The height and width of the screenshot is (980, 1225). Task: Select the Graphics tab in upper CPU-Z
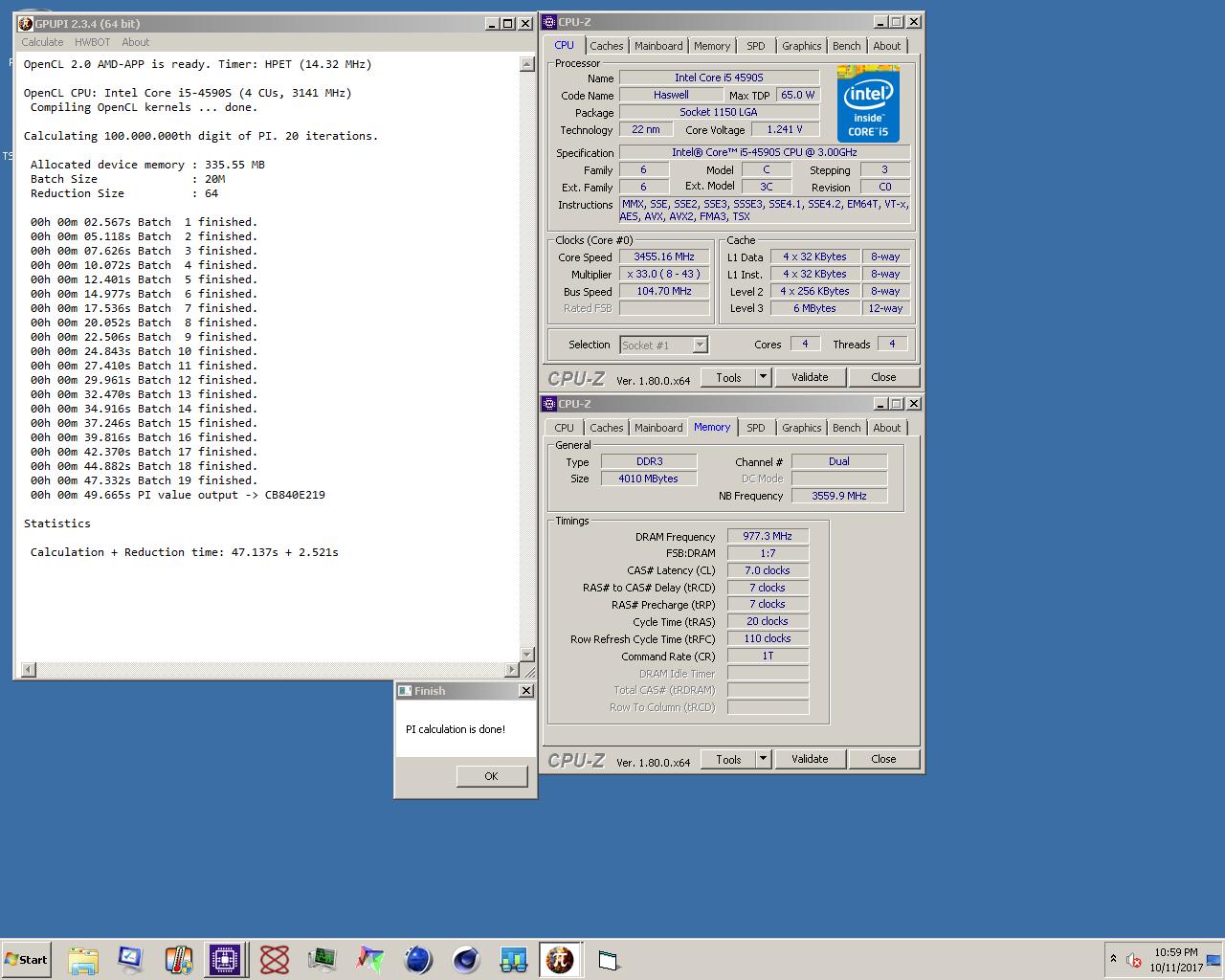[x=801, y=46]
